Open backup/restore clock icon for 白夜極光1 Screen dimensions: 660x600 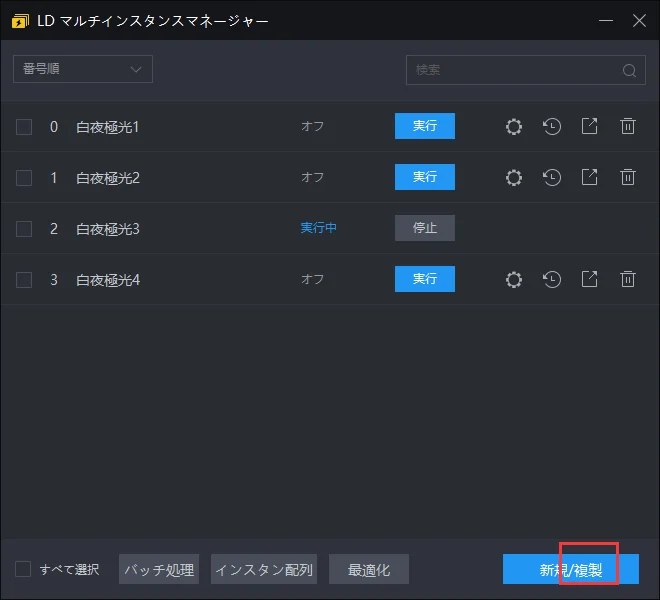click(551, 126)
